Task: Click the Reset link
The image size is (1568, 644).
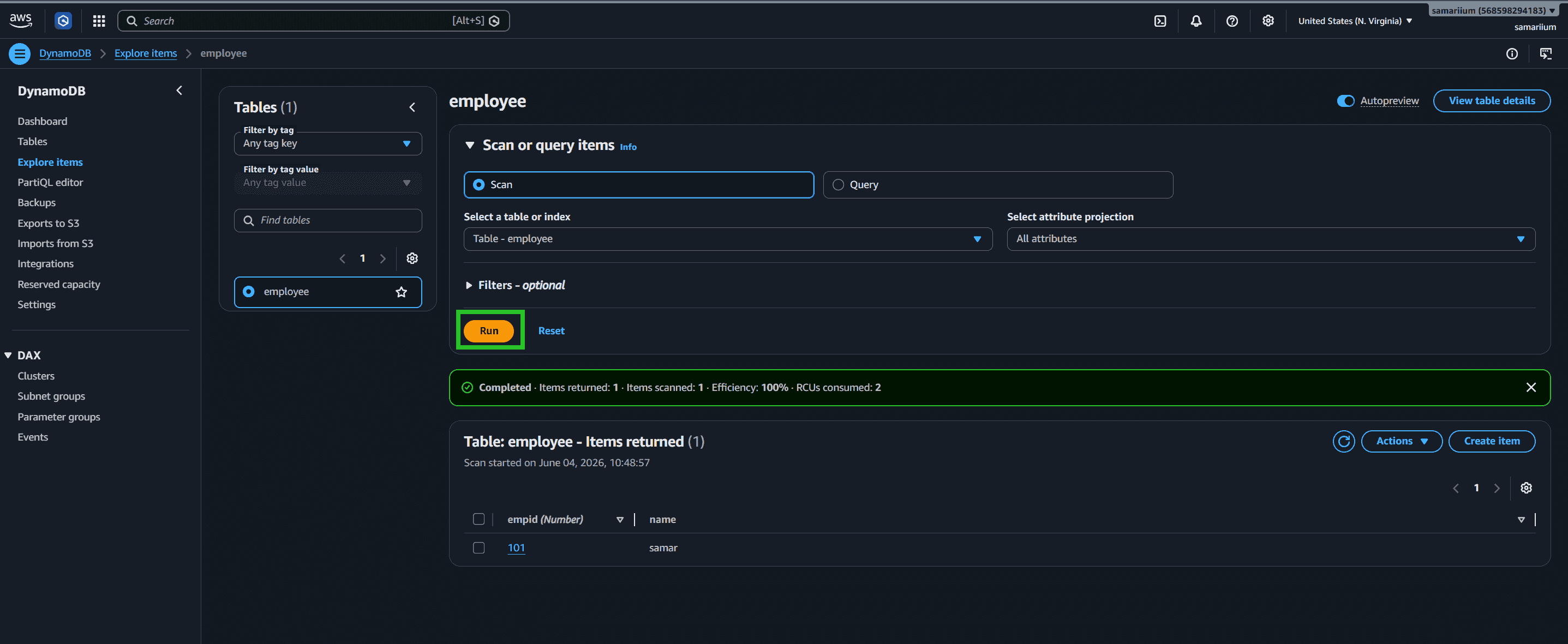Action: [551, 330]
